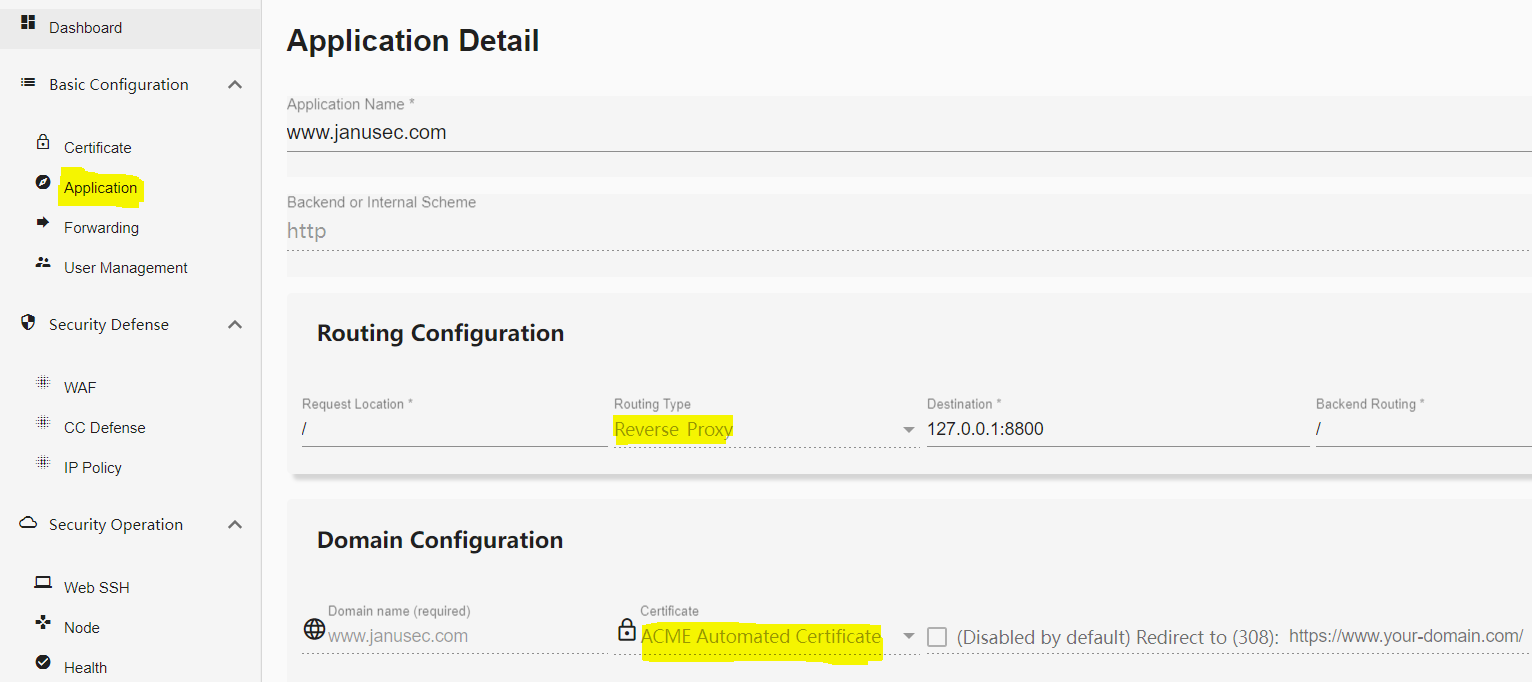Go to IP Policy page

93,467
